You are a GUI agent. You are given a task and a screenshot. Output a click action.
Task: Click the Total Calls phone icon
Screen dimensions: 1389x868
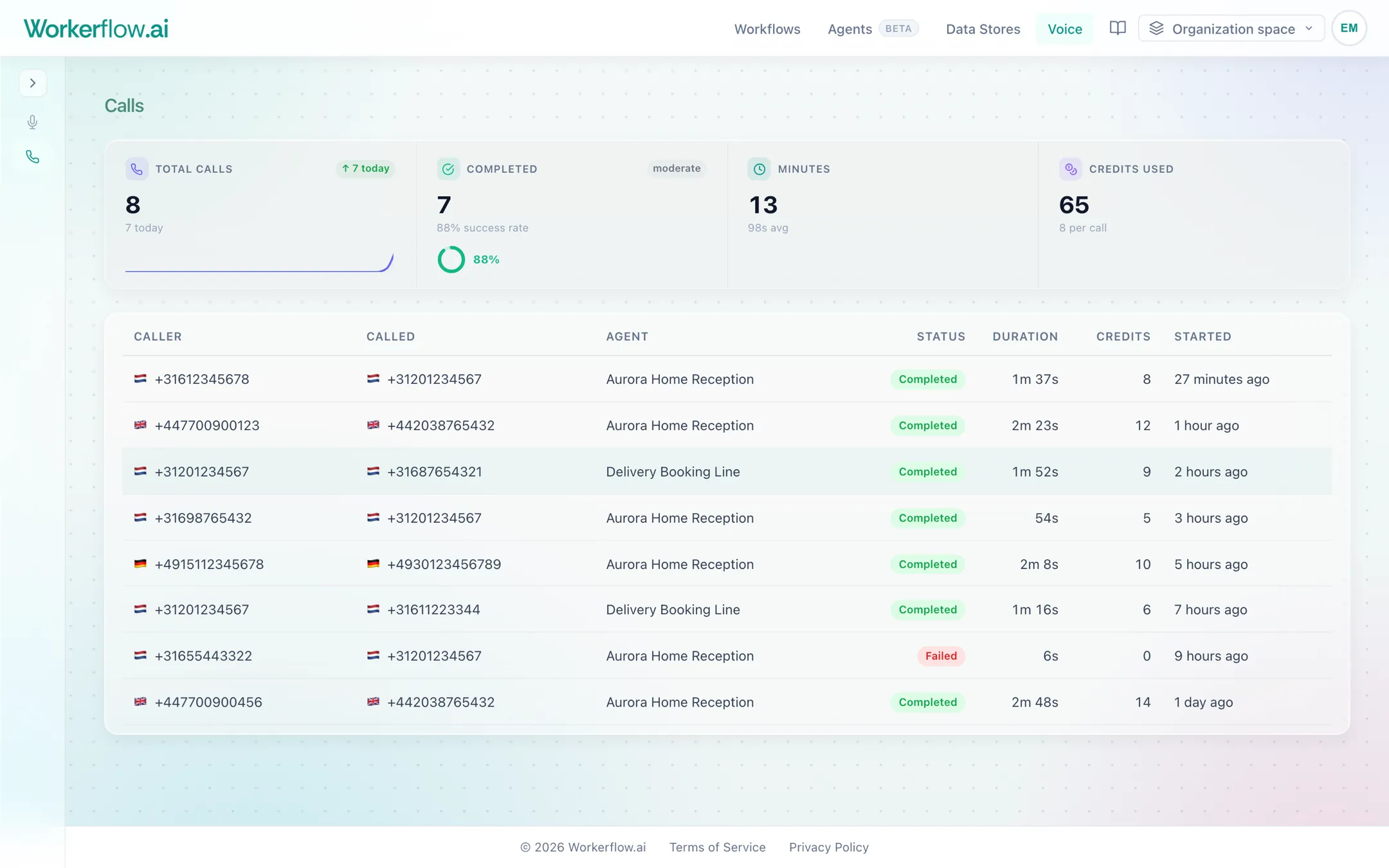coord(136,169)
